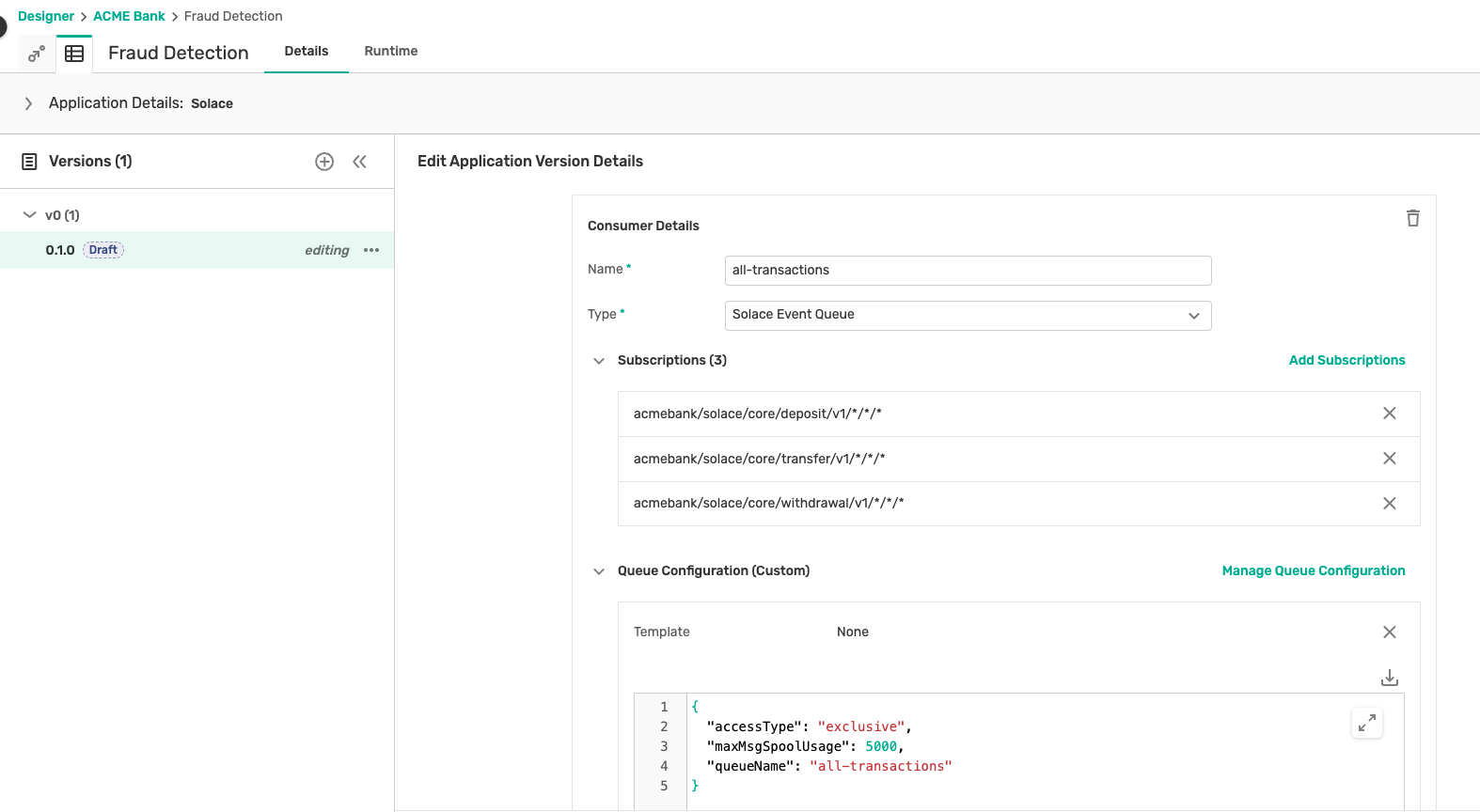Download the queue configuration JSON
This screenshot has height=812, width=1480.
(1389, 678)
